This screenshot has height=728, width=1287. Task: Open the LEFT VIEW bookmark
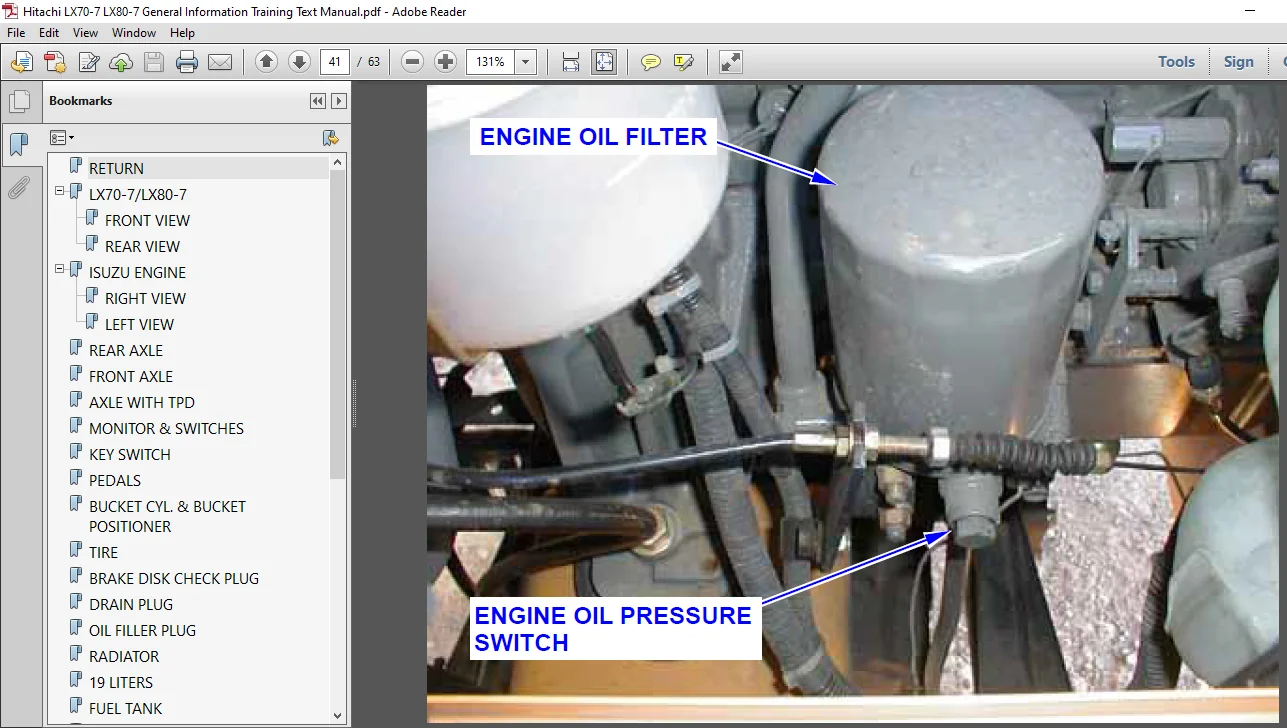[x=139, y=324]
